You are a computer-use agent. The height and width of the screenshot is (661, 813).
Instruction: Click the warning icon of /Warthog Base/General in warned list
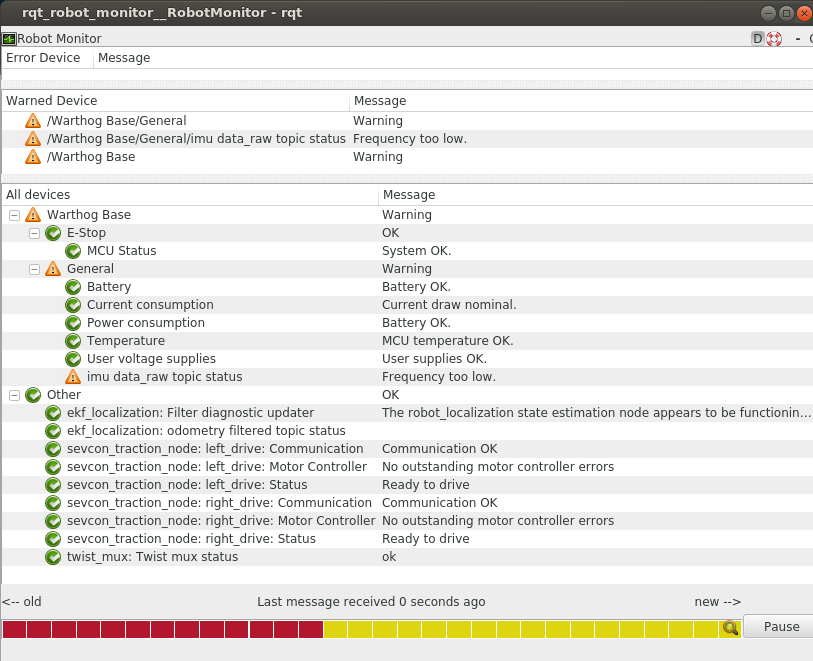33,121
